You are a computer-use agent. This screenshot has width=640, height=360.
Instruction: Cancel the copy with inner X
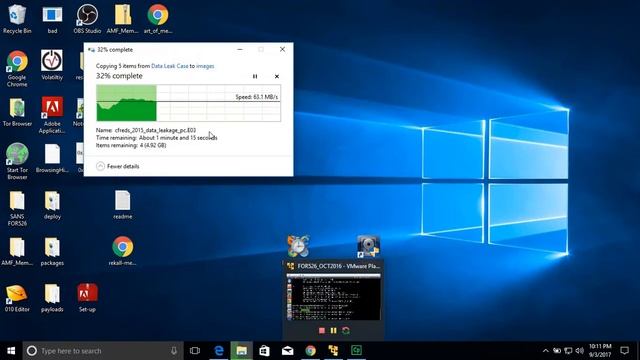(277, 76)
